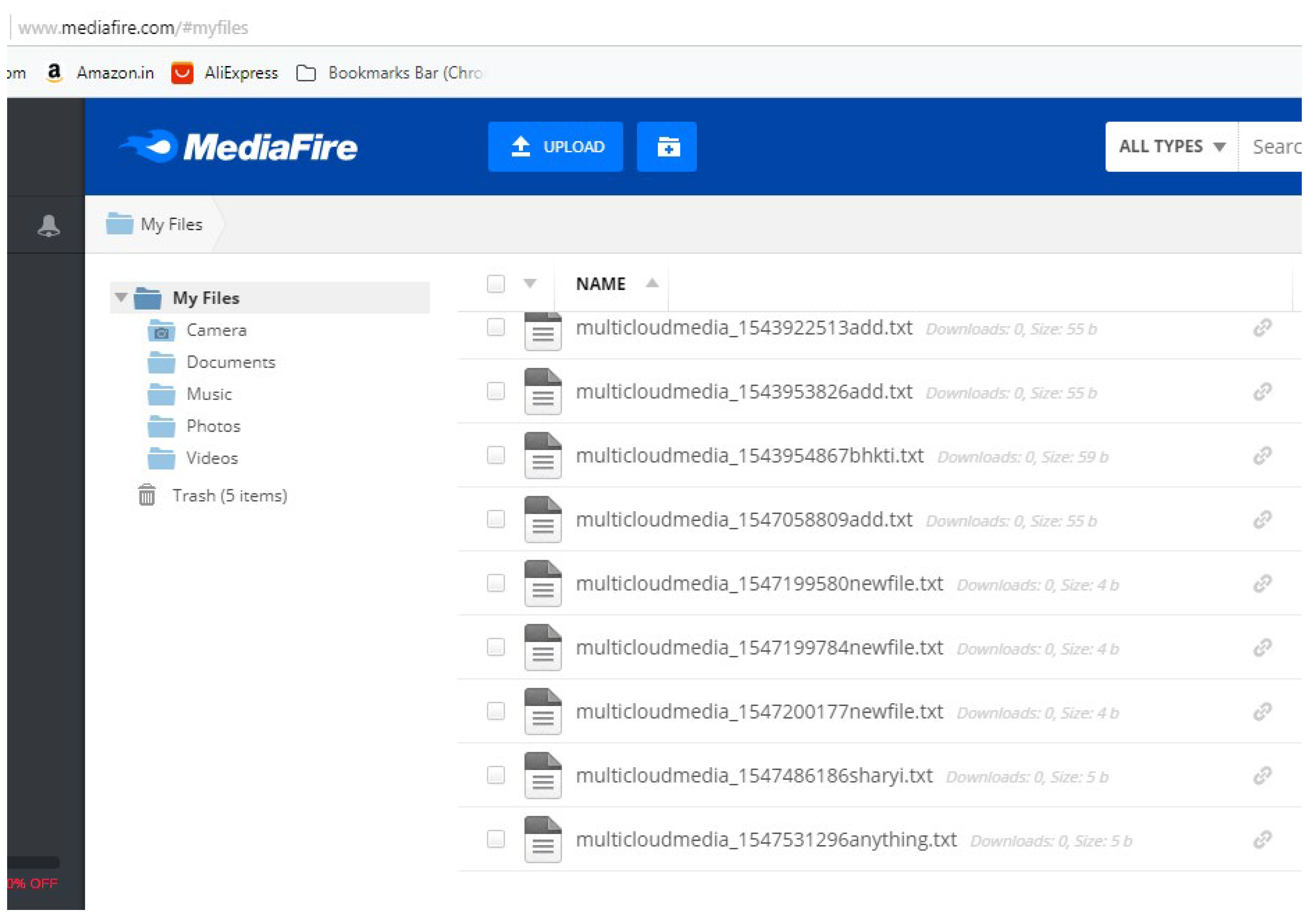Copy link icon for multicloudmedia_1543922513add.txt

1262,328
